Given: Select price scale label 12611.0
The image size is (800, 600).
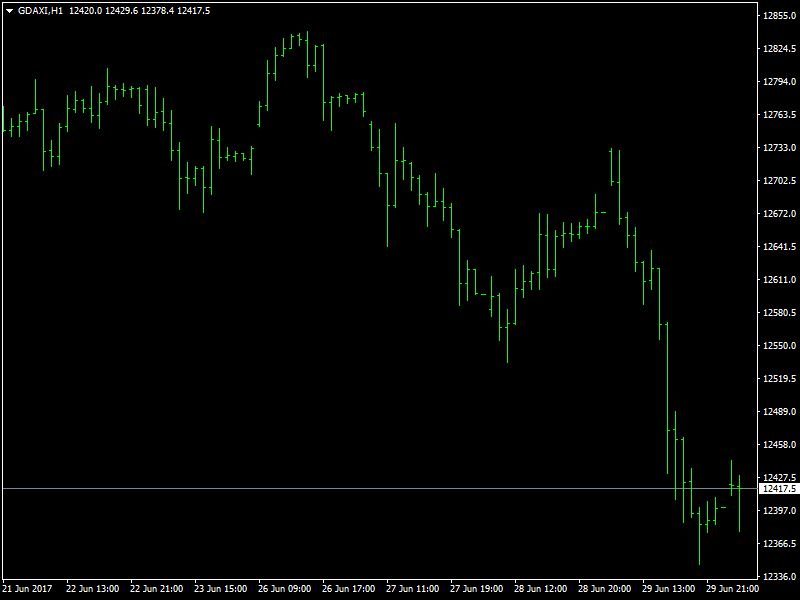Looking at the screenshot, I should tap(779, 280).
